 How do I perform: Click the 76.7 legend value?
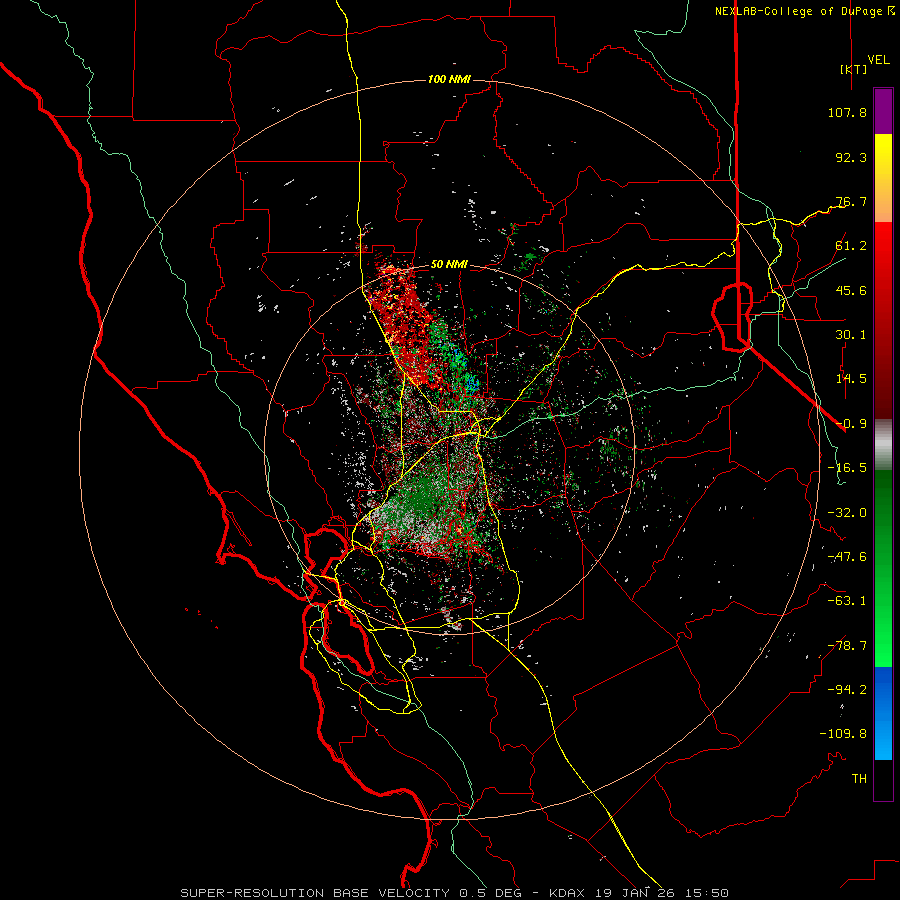tap(851, 201)
